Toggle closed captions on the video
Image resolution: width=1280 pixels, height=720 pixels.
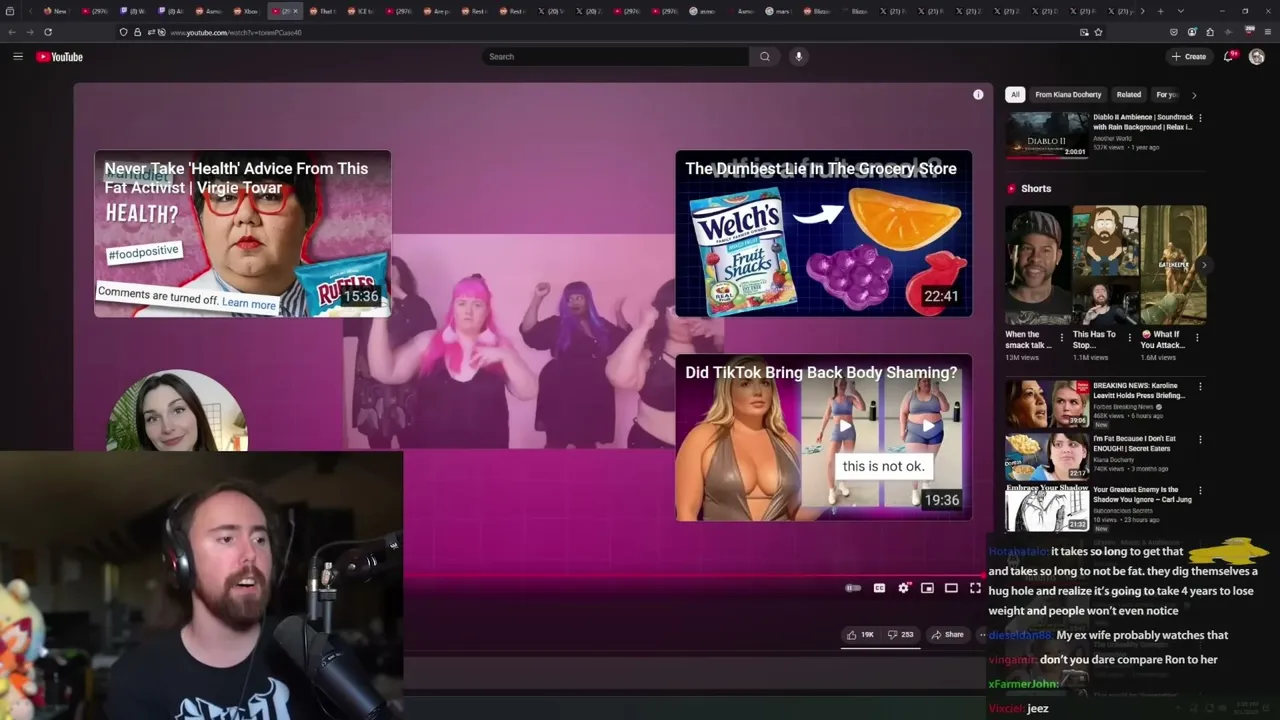coord(879,588)
